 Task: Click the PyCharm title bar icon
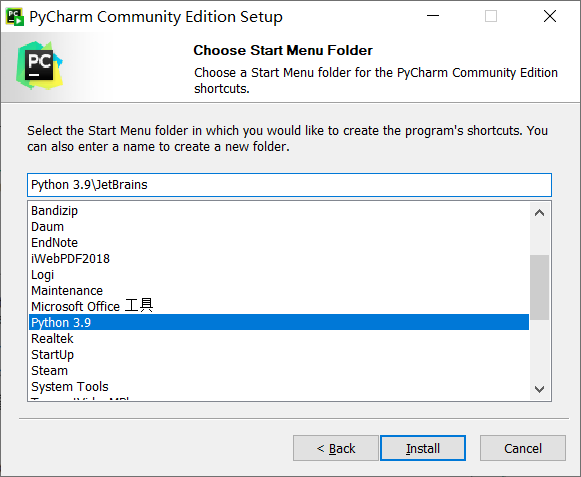coord(15,17)
